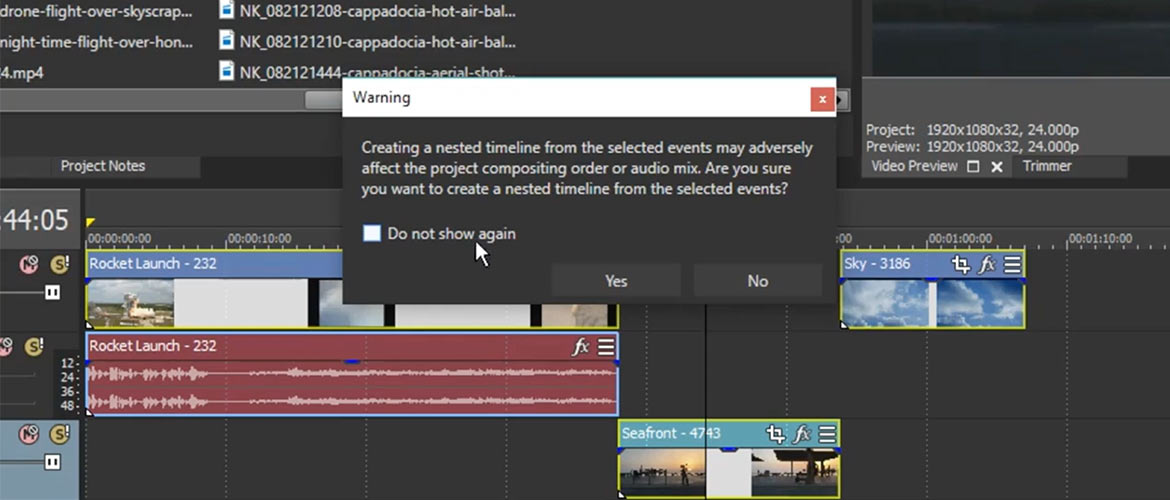The height and width of the screenshot is (500, 1170).
Task: Click the file icon for NK_082121444-cappadocia
Action: [227, 71]
